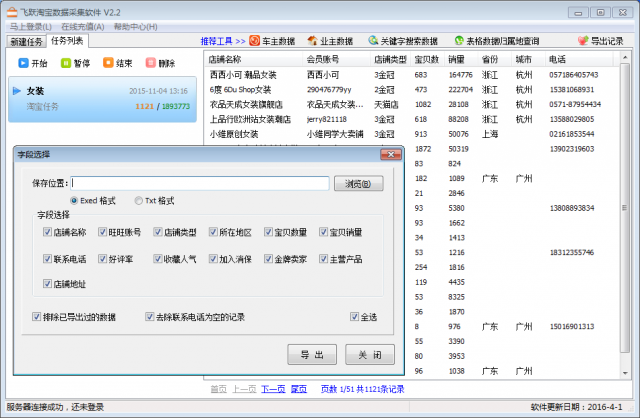The height and width of the screenshot is (418, 640).
Task: Toggle the 联系电话 field checkbox
Action: point(47,258)
